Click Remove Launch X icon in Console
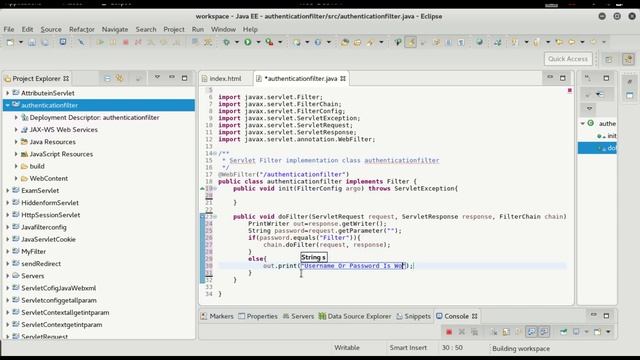 pyautogui.click(x=462, y=332)
